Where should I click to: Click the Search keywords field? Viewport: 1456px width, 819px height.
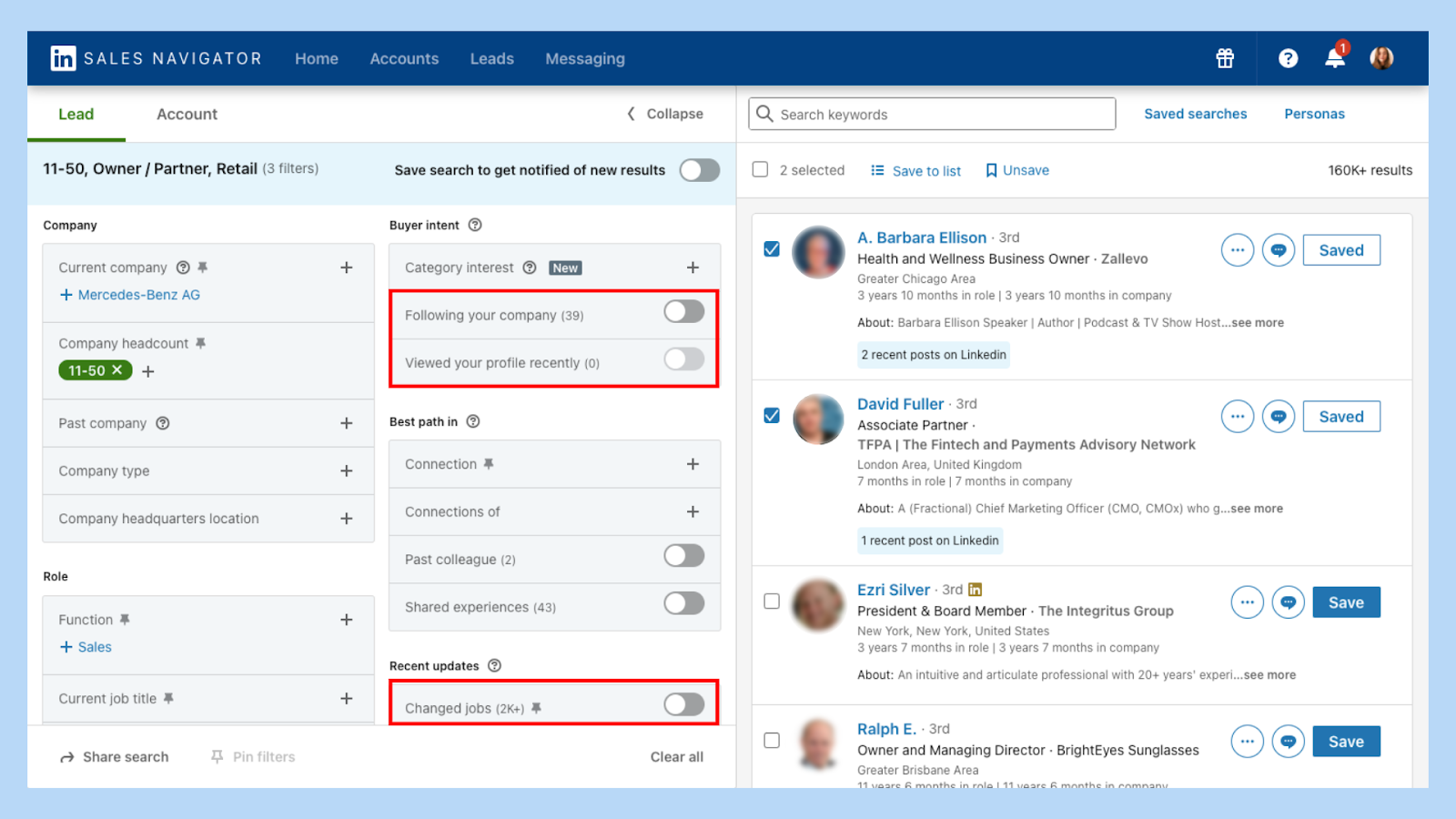[x=932, y=114]
